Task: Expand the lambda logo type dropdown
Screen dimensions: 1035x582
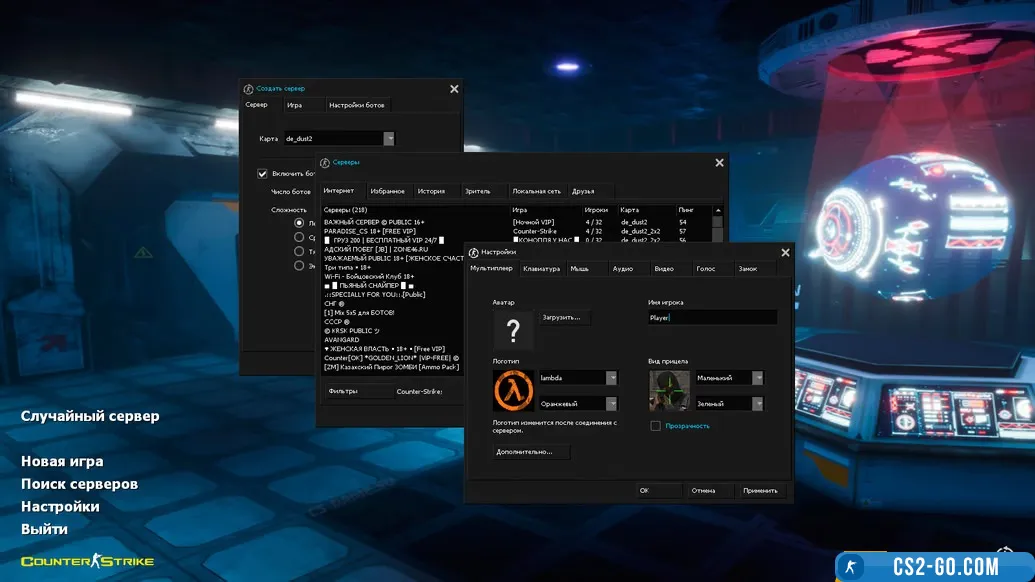Action: coord(611,378)
